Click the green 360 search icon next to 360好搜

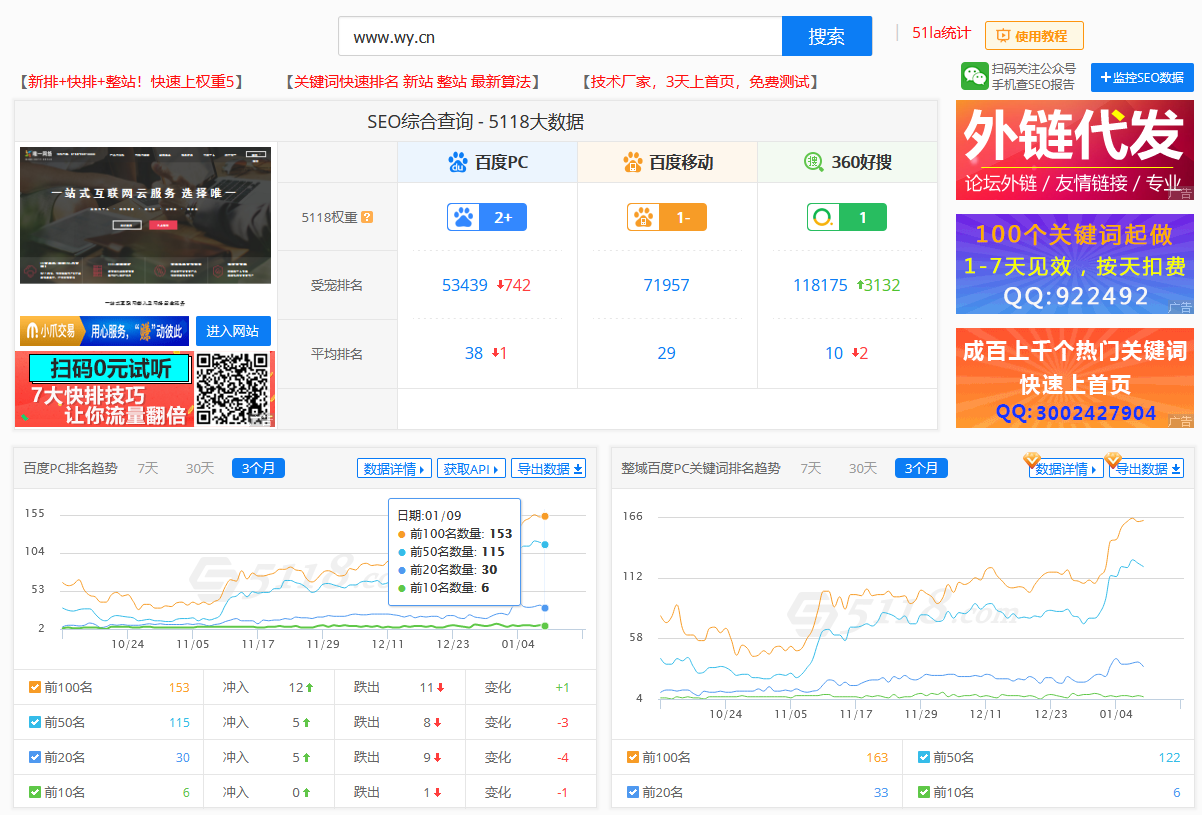814,162
